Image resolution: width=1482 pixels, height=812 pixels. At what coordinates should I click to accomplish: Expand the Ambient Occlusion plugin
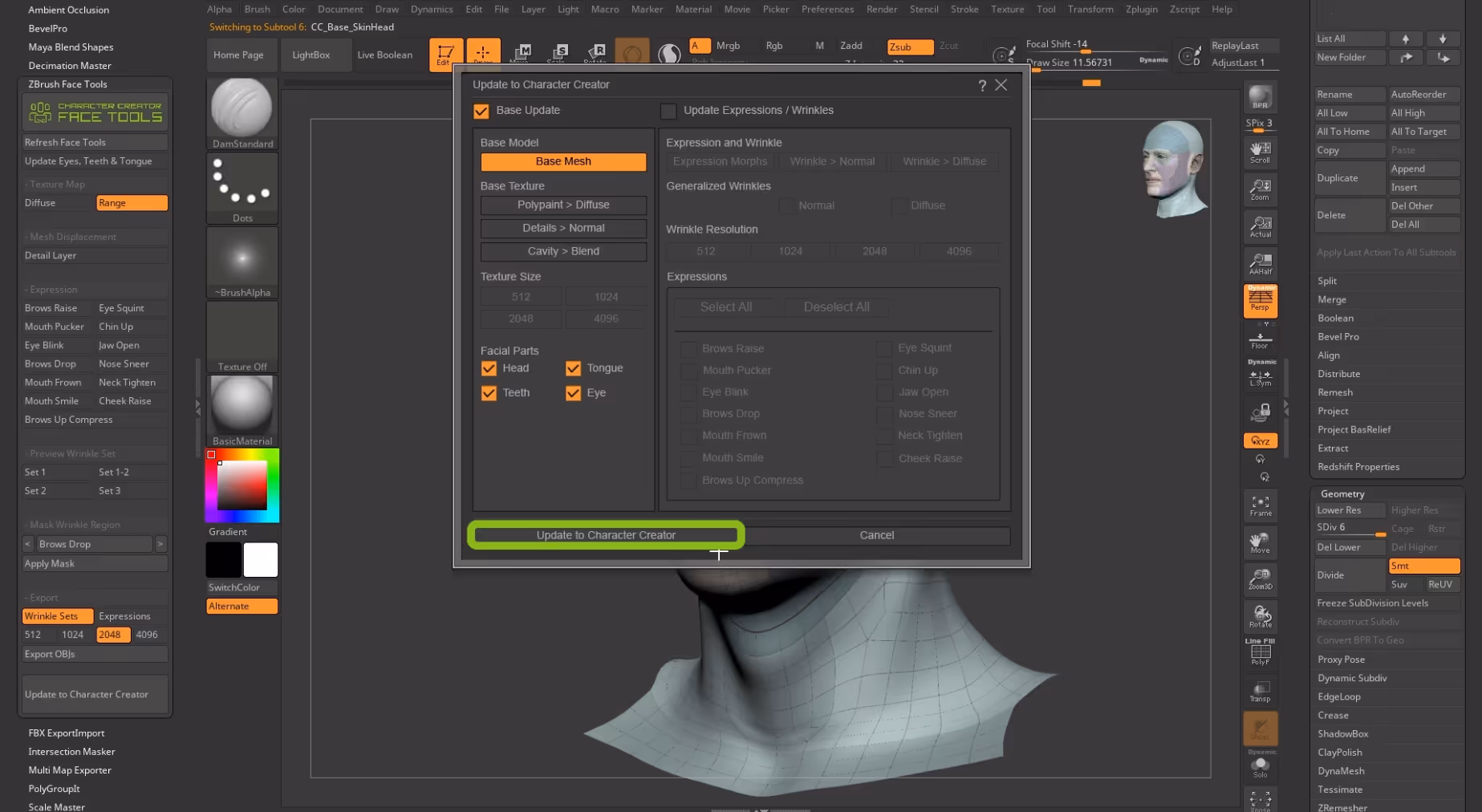click(68, 10)
